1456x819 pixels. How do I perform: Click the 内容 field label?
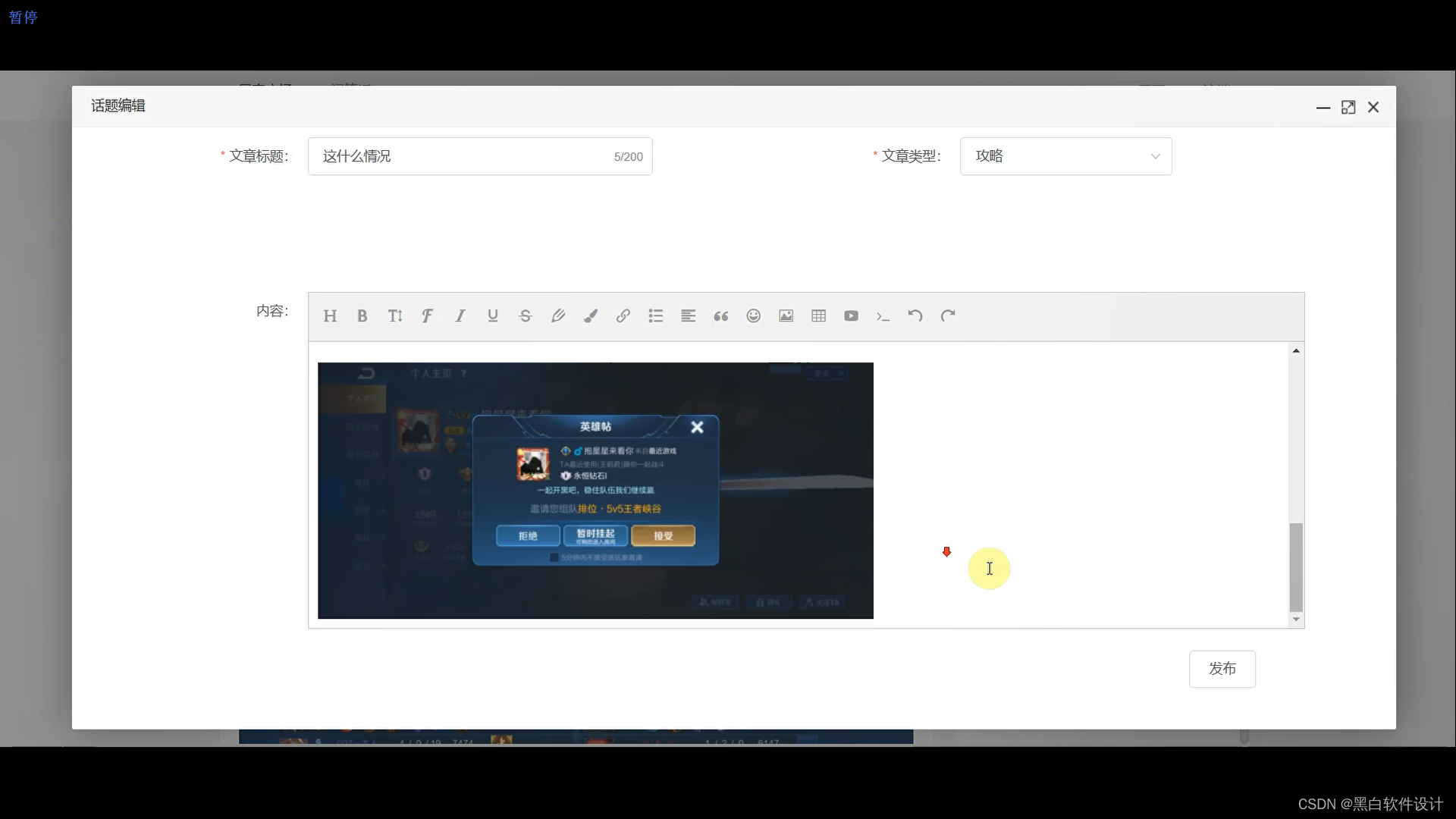pyautogui.click(x=272, y=311)
